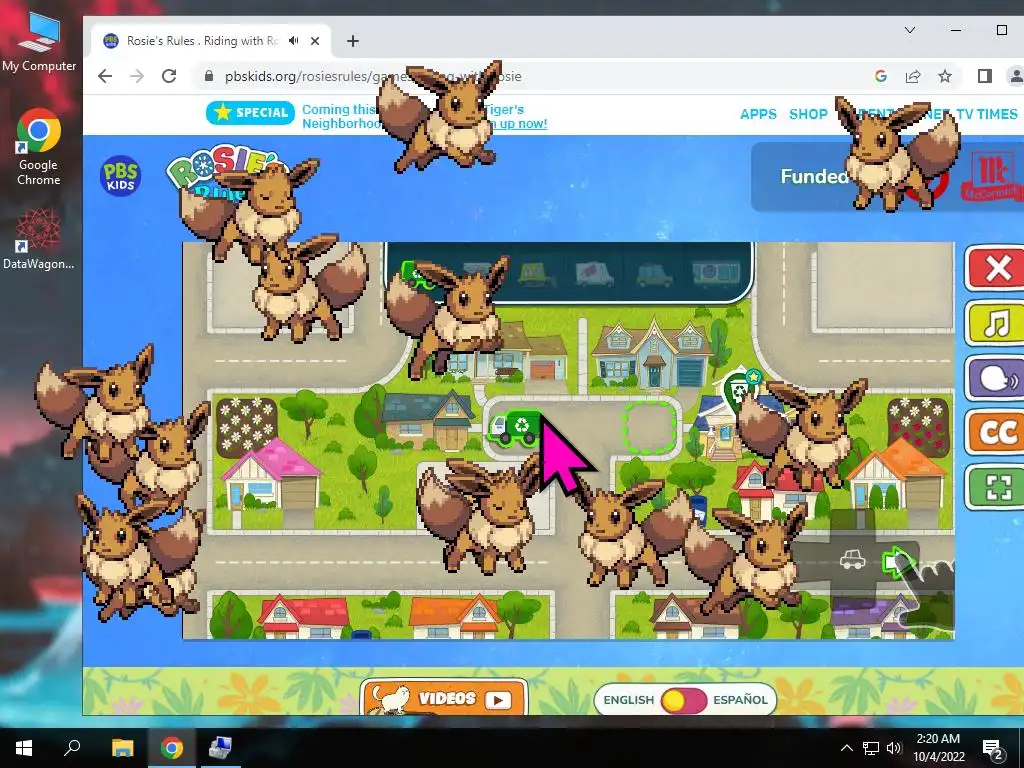Screen dimensions: 1024x768
Task: Go forward in browser history
Action: [136, 76]
